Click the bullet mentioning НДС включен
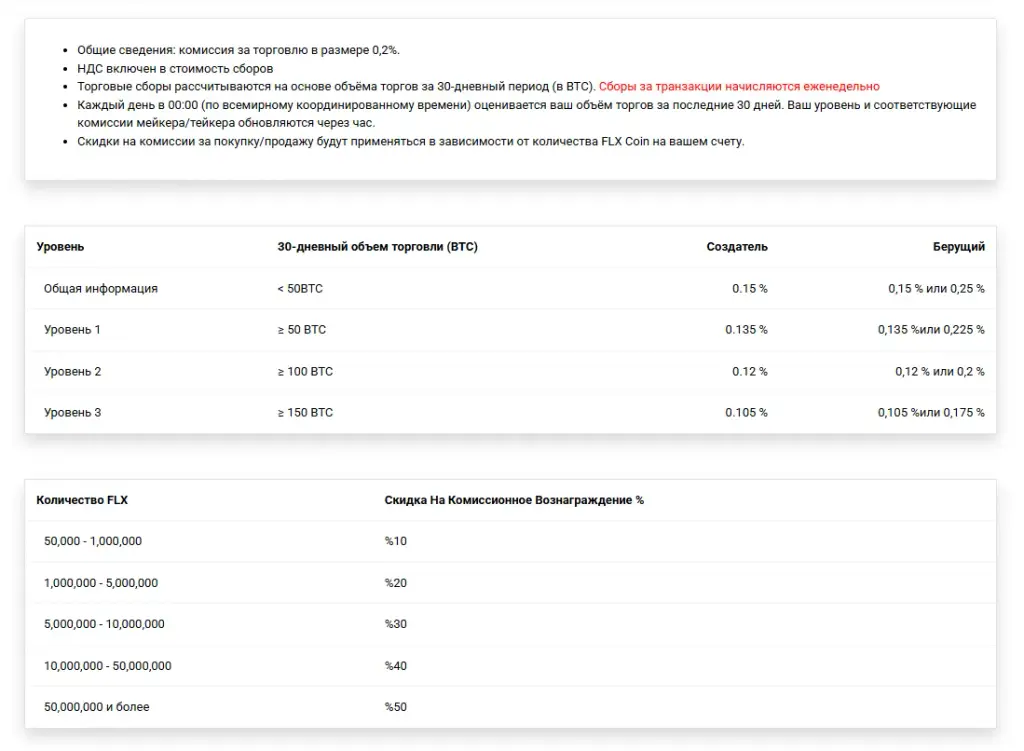This screenshot has height=751, width=1024. click(x=175, y=69)
